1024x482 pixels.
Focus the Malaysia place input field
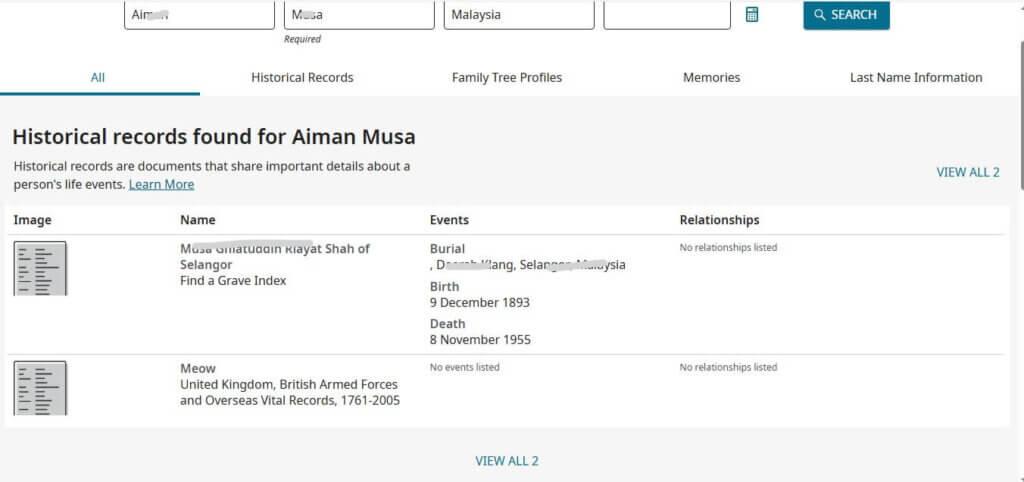pos(519,14)
